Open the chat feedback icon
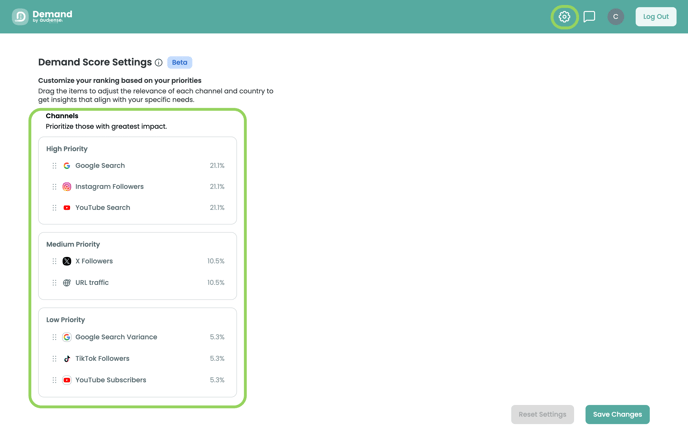Screen dimensions: 688x447 click(589, 17)
